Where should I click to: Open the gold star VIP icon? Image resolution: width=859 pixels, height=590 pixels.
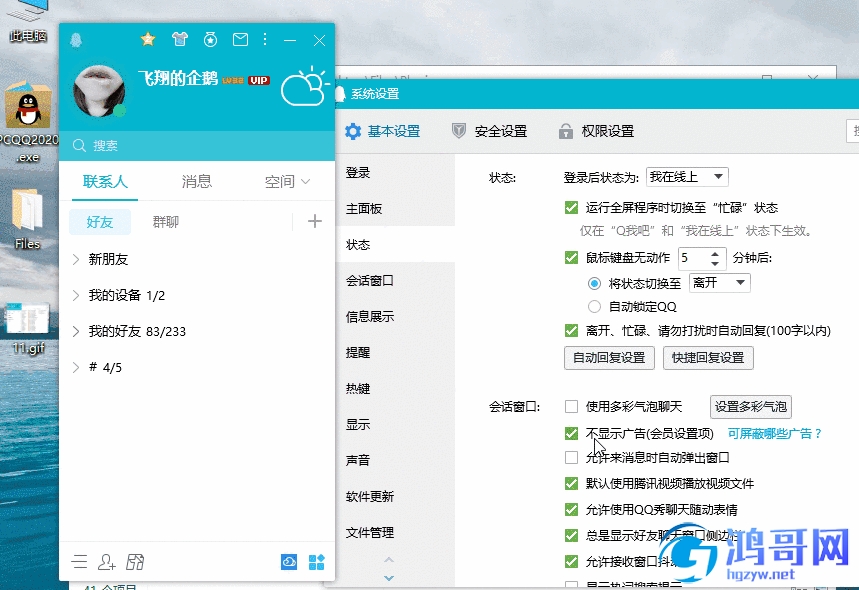(148, 39)
